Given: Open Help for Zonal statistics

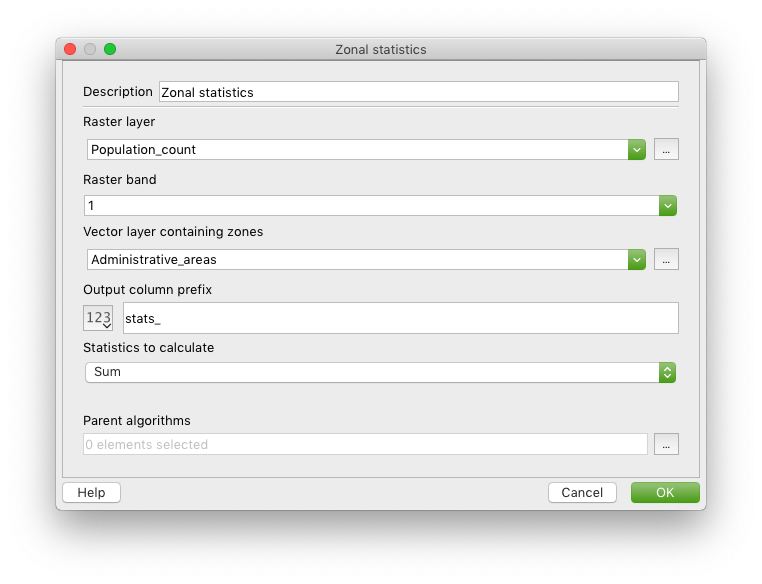Looking at the screenshot, I should coord(91,493).
